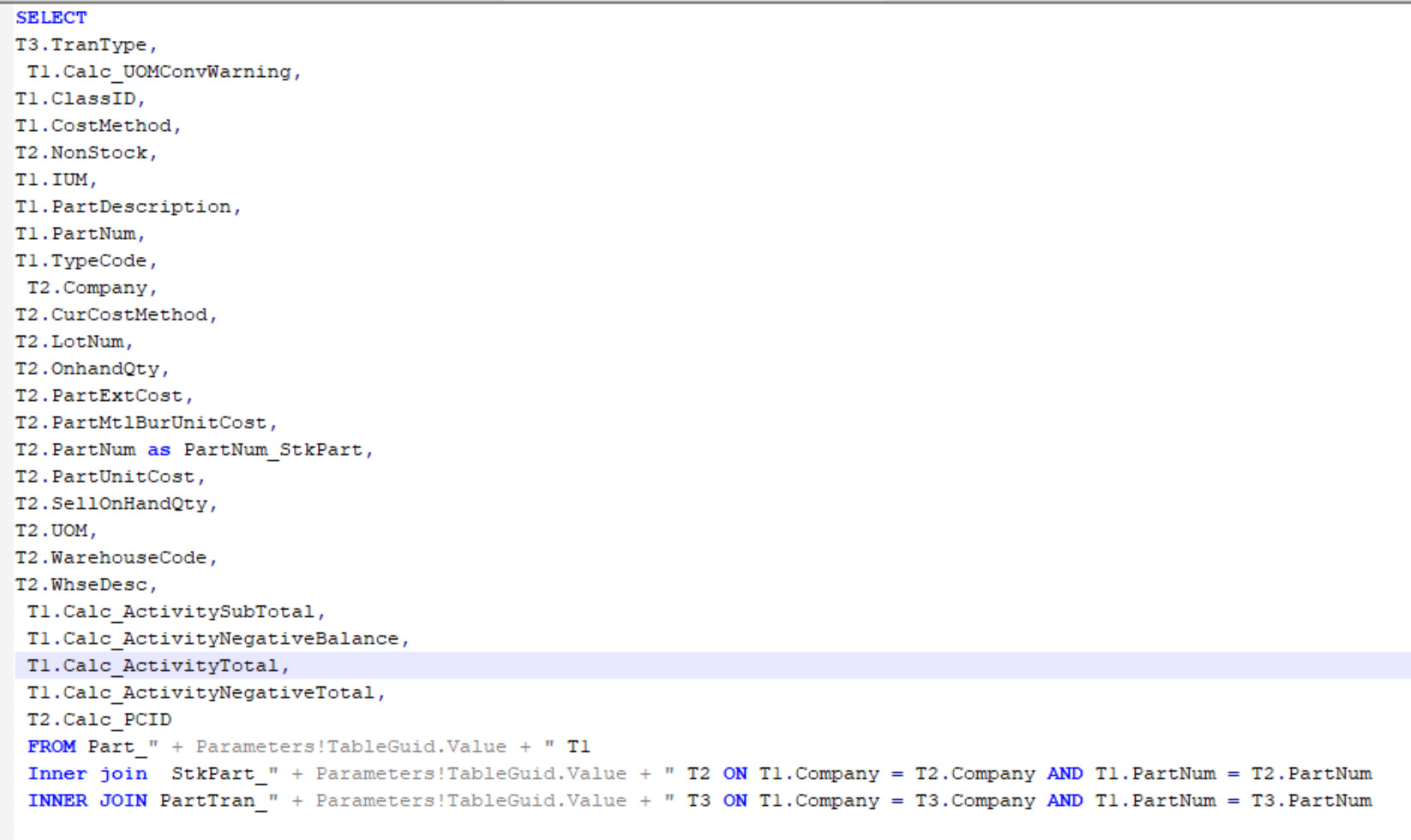Screen dimensions: 1411x840
Task: Click the T2.WarehouseCode line
Action: click(117, 558)
